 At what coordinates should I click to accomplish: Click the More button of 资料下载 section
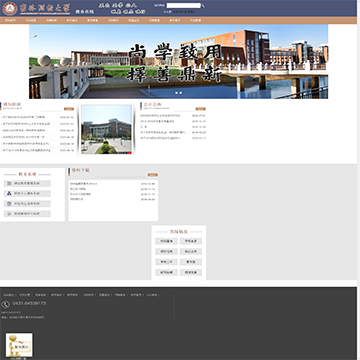153,175
